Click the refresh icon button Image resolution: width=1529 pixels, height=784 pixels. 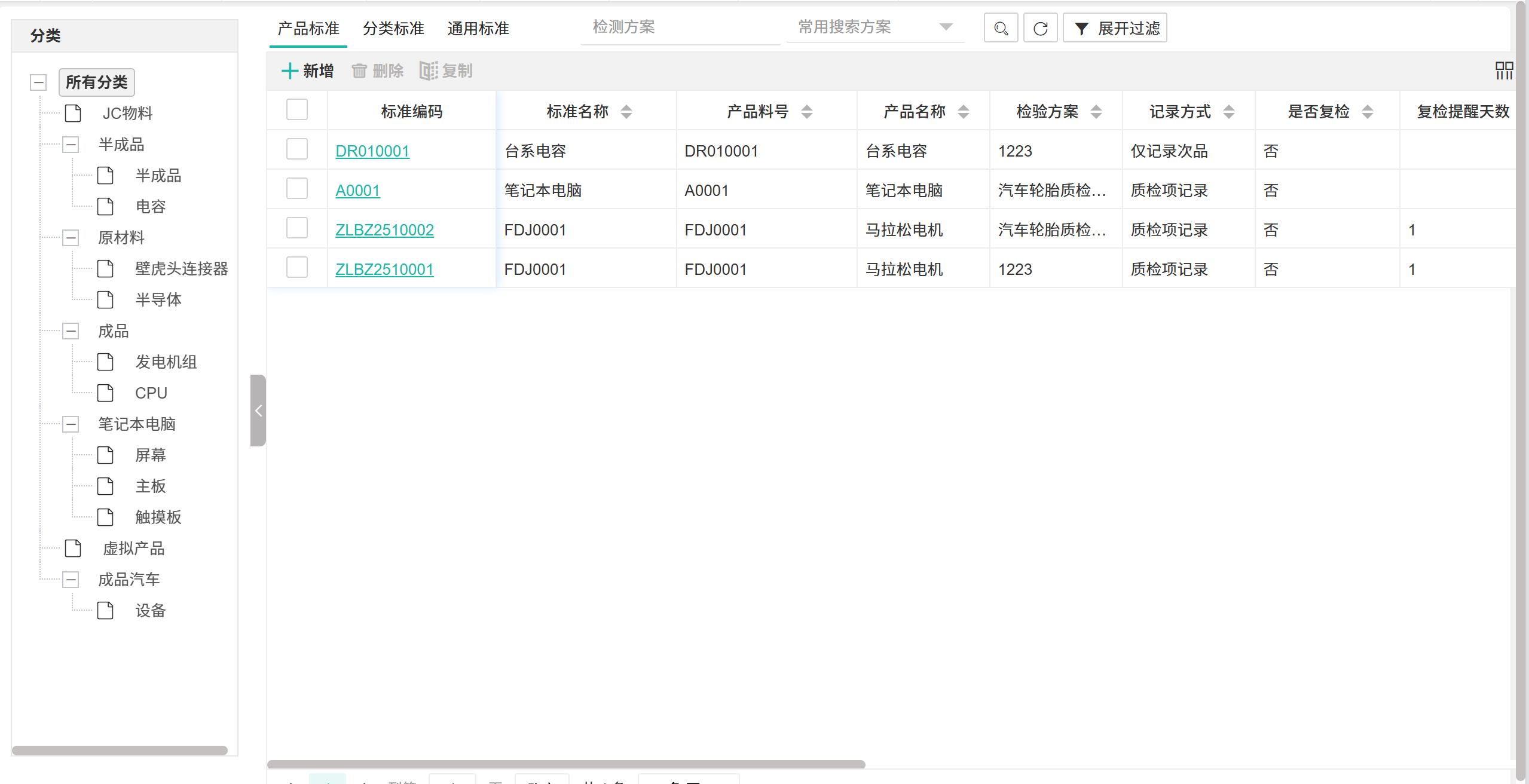pyautogui.click(x=1040, y=28)
